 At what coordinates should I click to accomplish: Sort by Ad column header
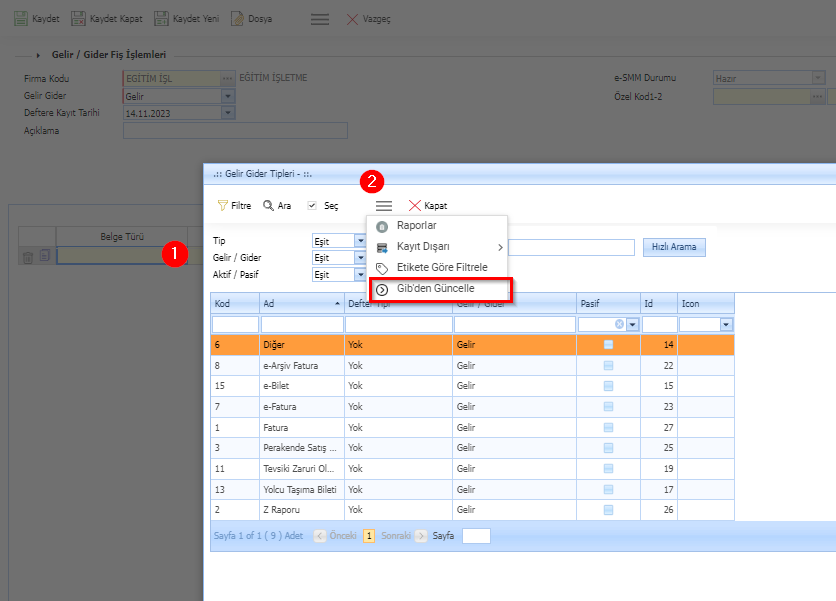click(x=302, y=303)
